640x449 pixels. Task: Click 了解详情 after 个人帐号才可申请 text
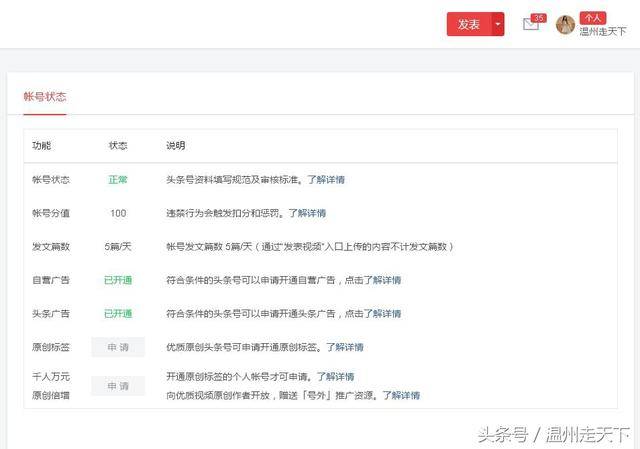click(335, 377)
